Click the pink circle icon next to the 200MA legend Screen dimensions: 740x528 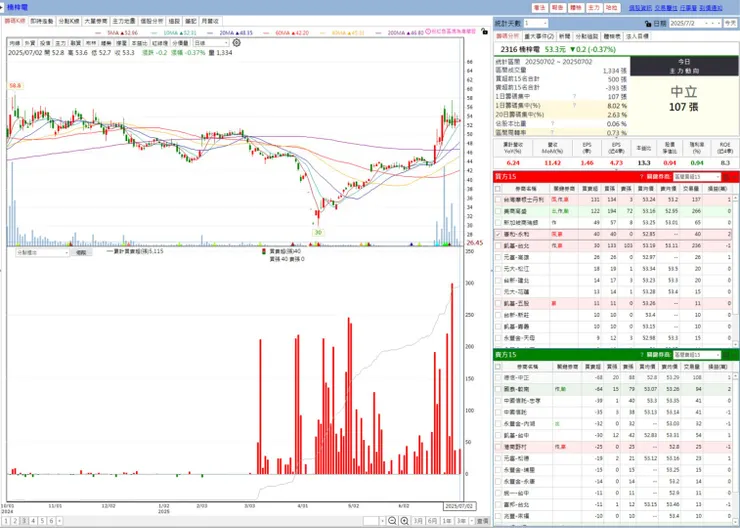pyautogui.click(x=429, y=31)
